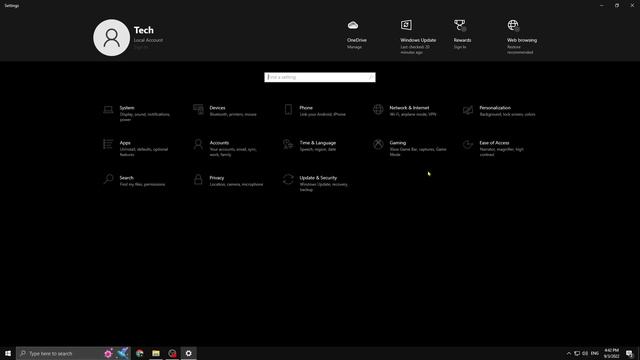The image size is (640, 360).
Task: Open File Explorer from the taskbar
Action: coord(156,353)
